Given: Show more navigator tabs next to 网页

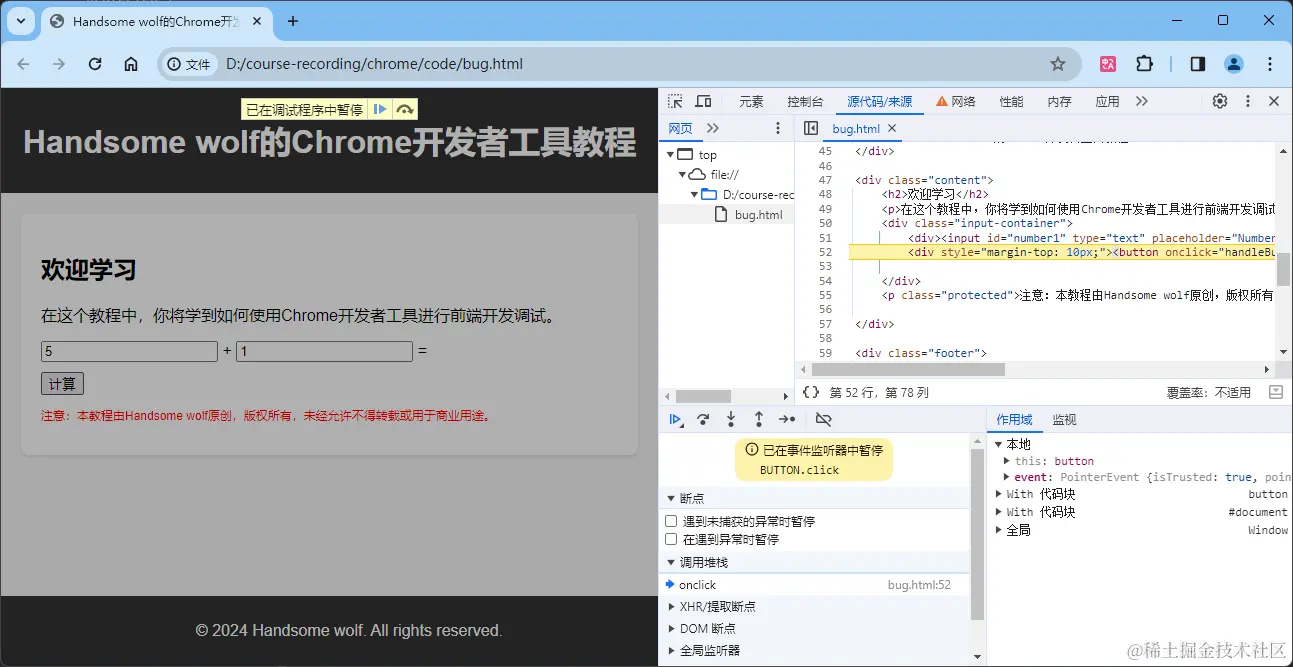Looking at the screenshot, I should pyautogui.click(x=713, y=128).
